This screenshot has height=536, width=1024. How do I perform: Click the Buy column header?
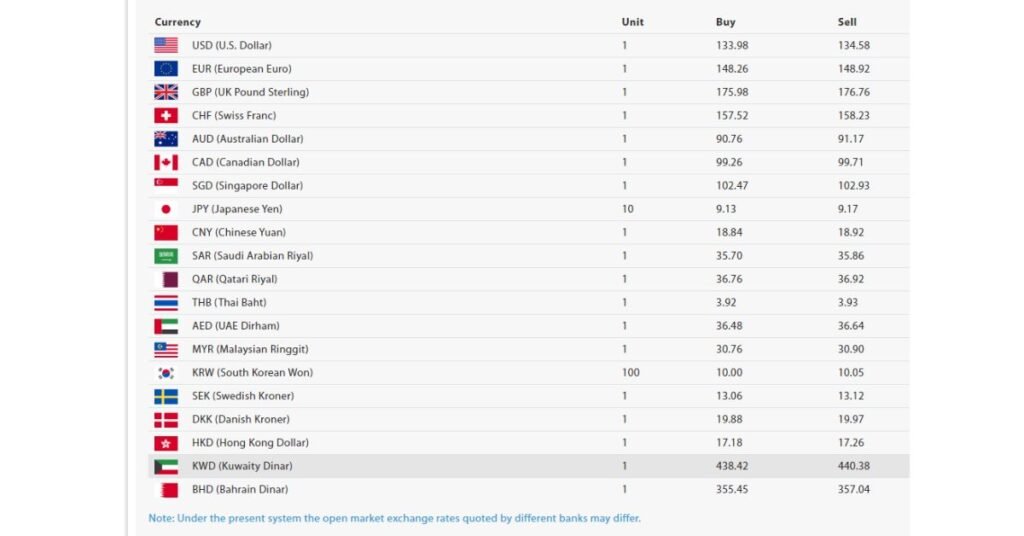(726, 22)
